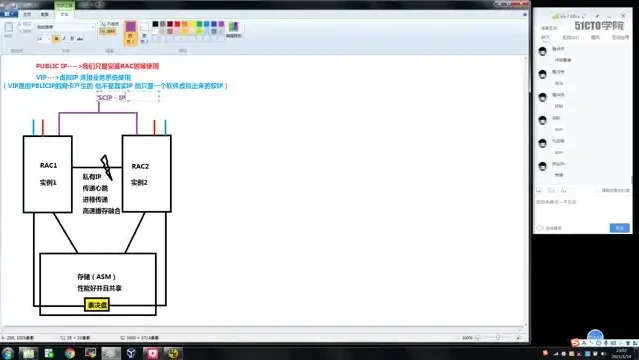Select the Transparent background option
639x360 pixels.
pyautogui.click(x=108, y=31)
